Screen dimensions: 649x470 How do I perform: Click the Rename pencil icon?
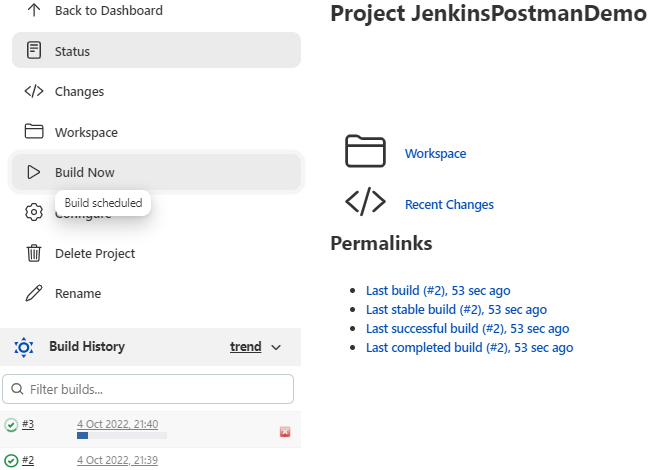pyautogui.click(x=34, y=293)
